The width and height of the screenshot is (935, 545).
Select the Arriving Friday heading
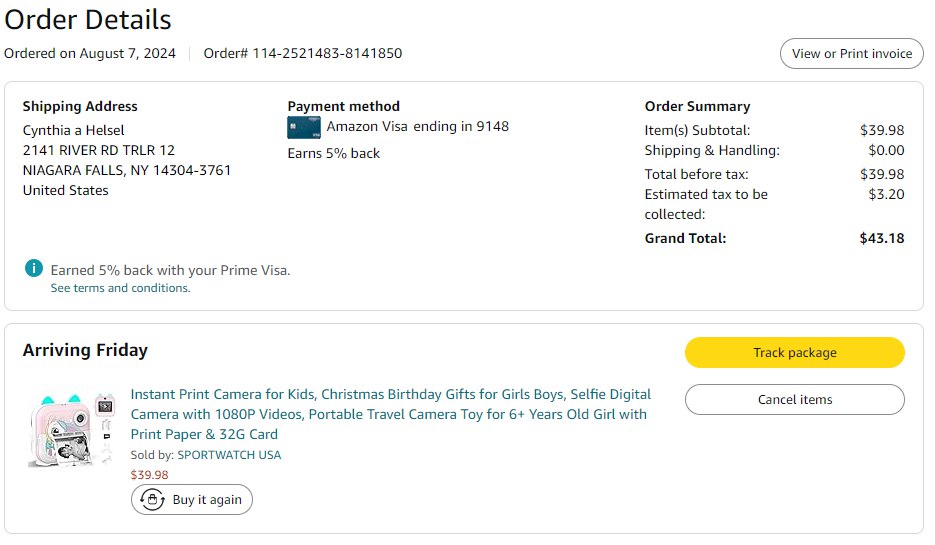85,350
